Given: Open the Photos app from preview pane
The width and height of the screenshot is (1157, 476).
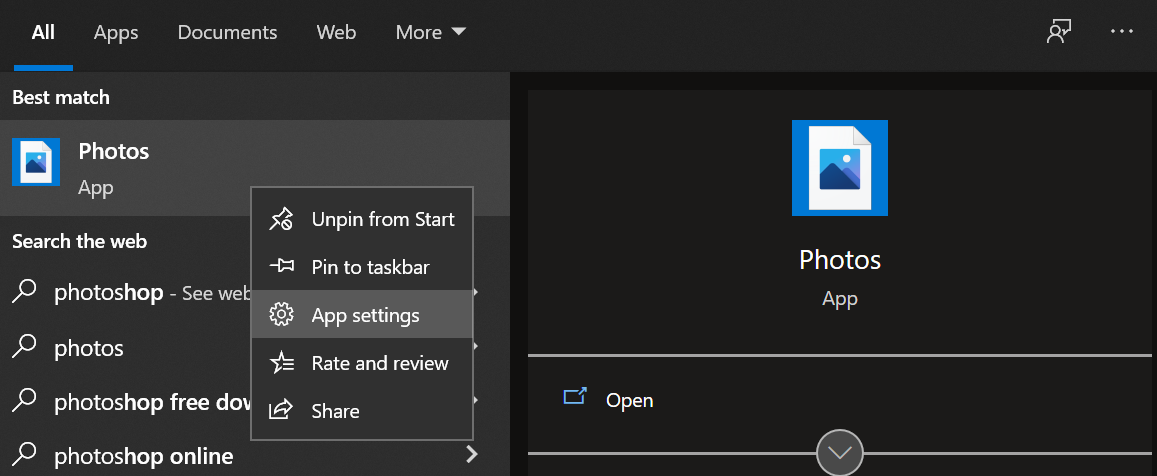Looking at the screenshot, I should point(629,400).
